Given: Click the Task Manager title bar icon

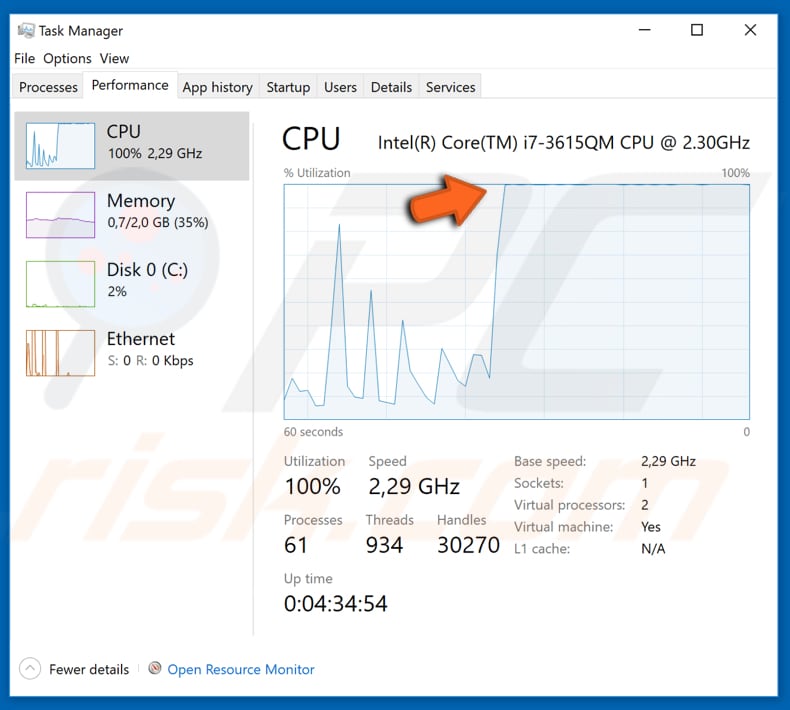Looking at the screenshot, I should [26, 31].
